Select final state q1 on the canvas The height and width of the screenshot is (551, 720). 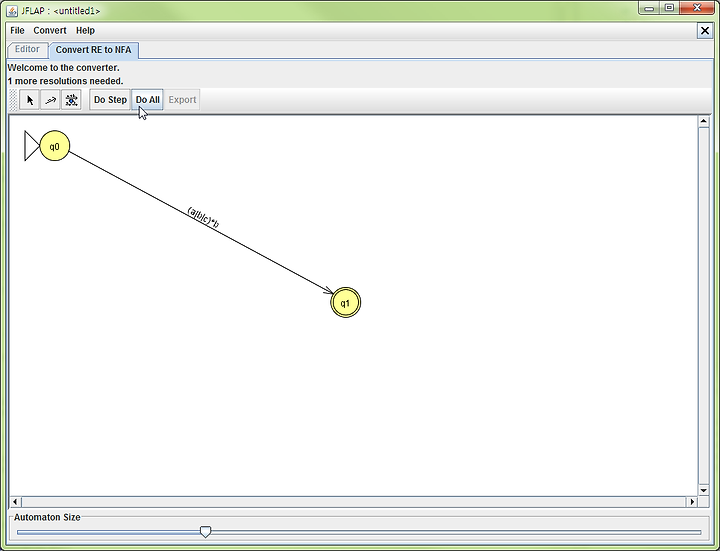(x=345, y=303)
